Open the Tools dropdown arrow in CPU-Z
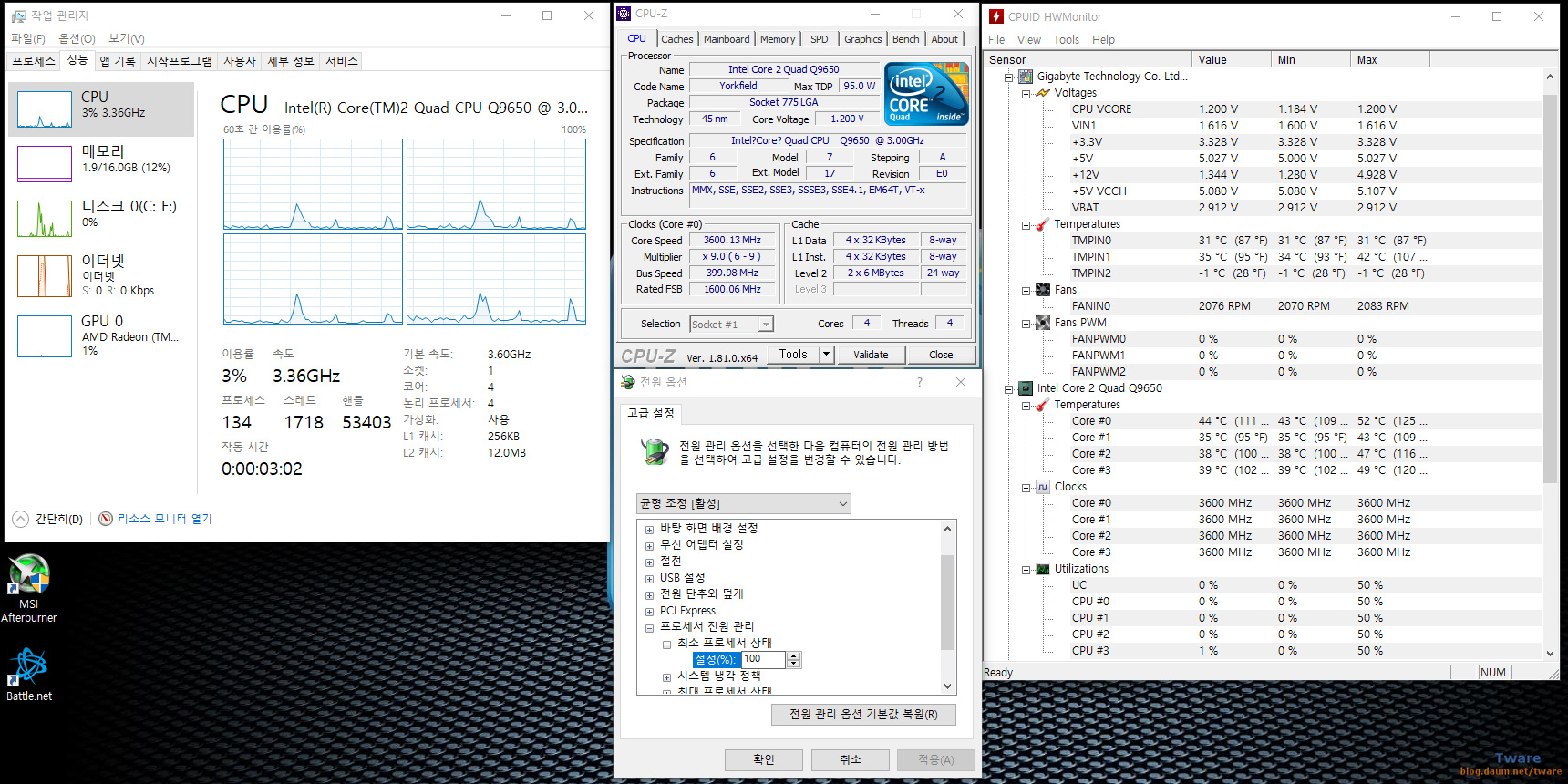1568x784 pixels. (827, 354)
